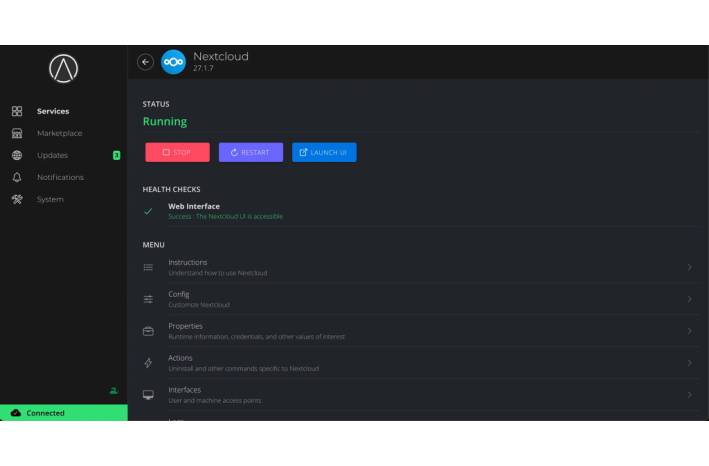709x466 pixels.
Task: Click the Connected status bar
Action: [64, 413]
